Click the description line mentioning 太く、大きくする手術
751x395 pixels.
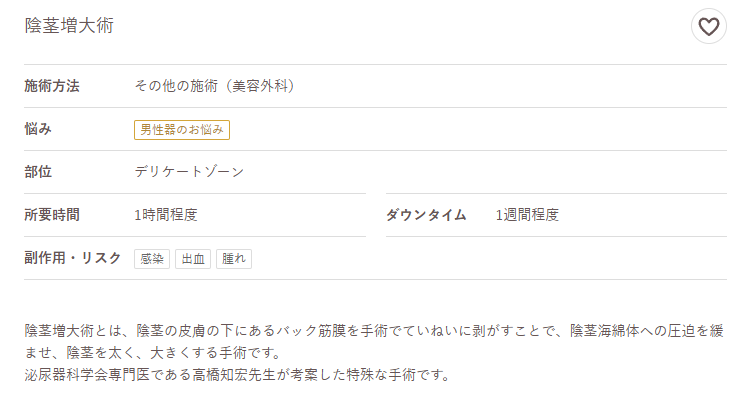(153, 353)
